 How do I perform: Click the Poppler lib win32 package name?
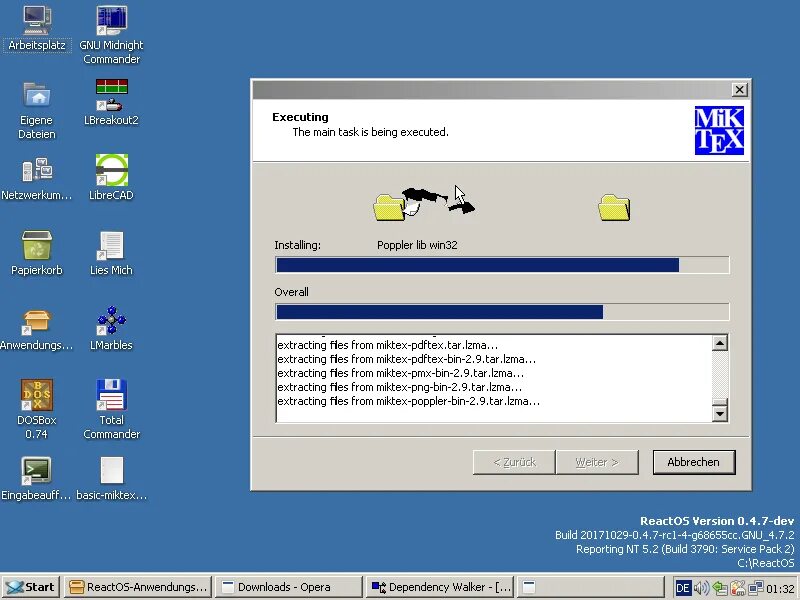417,245
